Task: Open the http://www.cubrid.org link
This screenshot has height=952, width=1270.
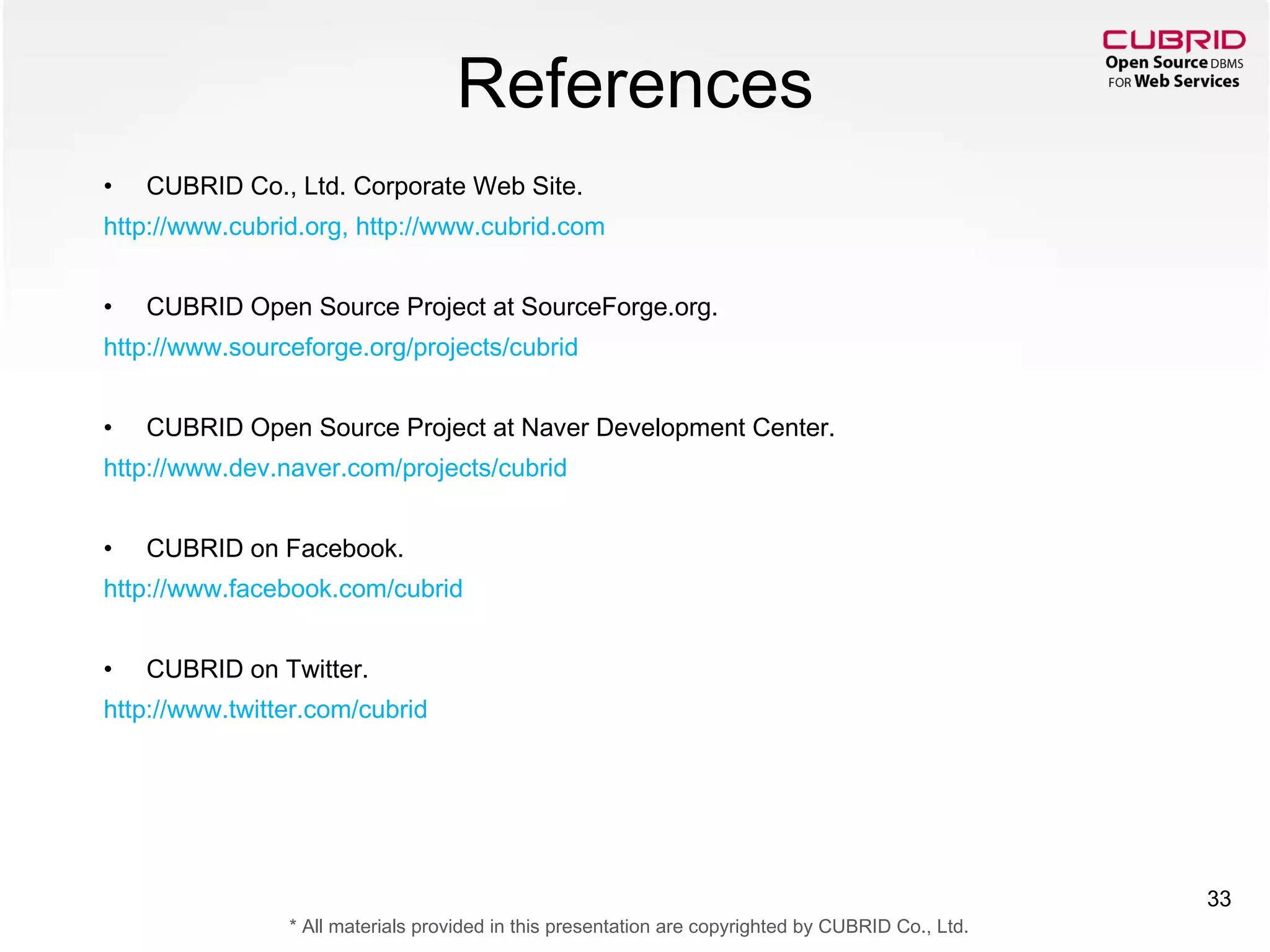Action: [x=222, y=227]
